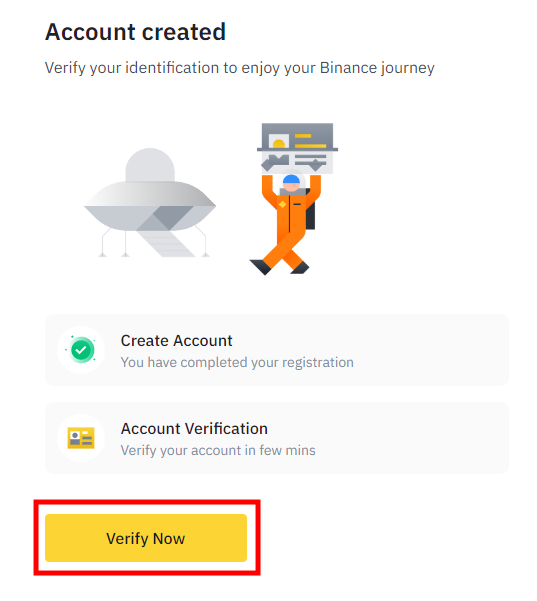Click the astronaut's black boots
This screenshot has height=601, width=537.
click(279, 267)
